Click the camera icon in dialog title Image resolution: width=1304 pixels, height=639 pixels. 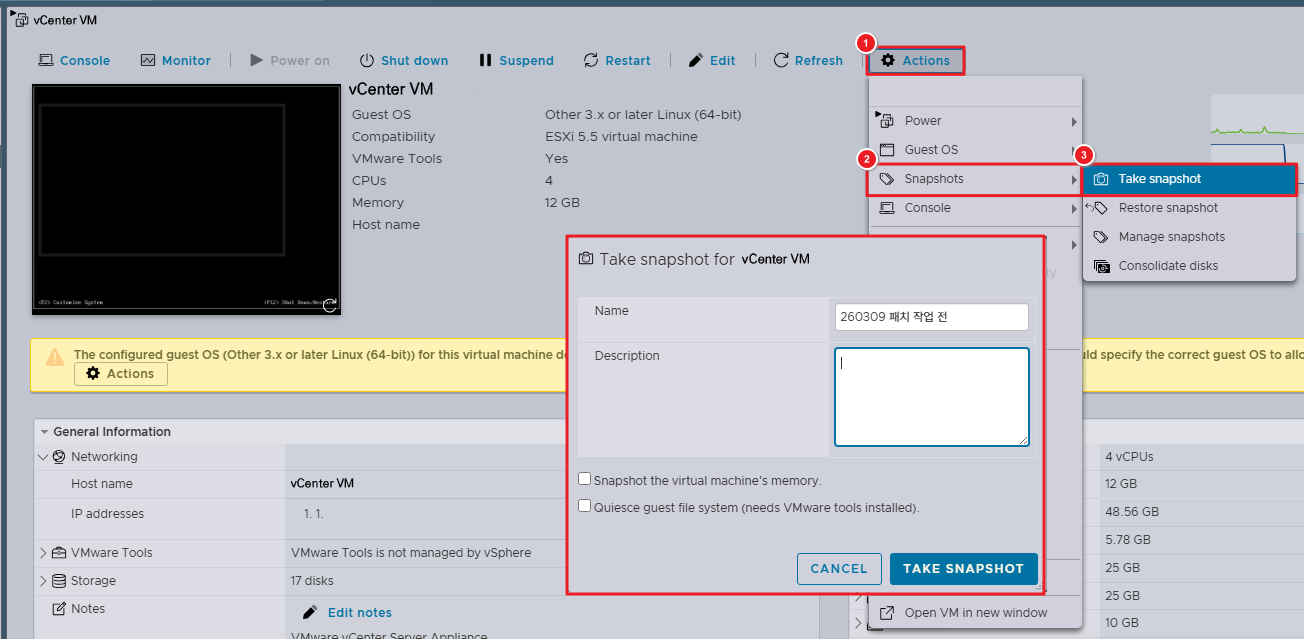point(586,258)
